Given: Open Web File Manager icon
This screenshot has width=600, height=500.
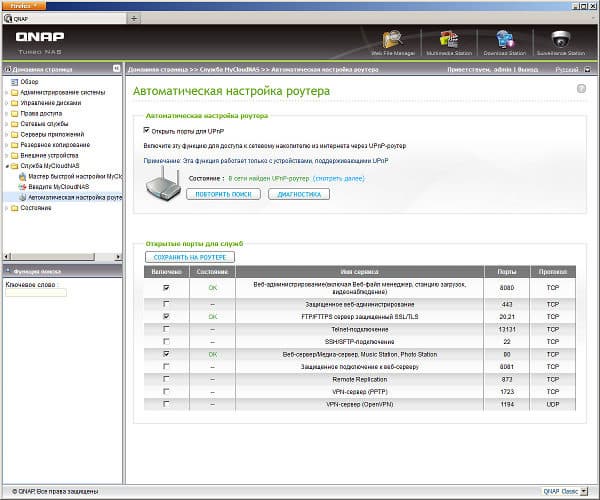Looking at the screenshot, I should [x=393, y=40].
